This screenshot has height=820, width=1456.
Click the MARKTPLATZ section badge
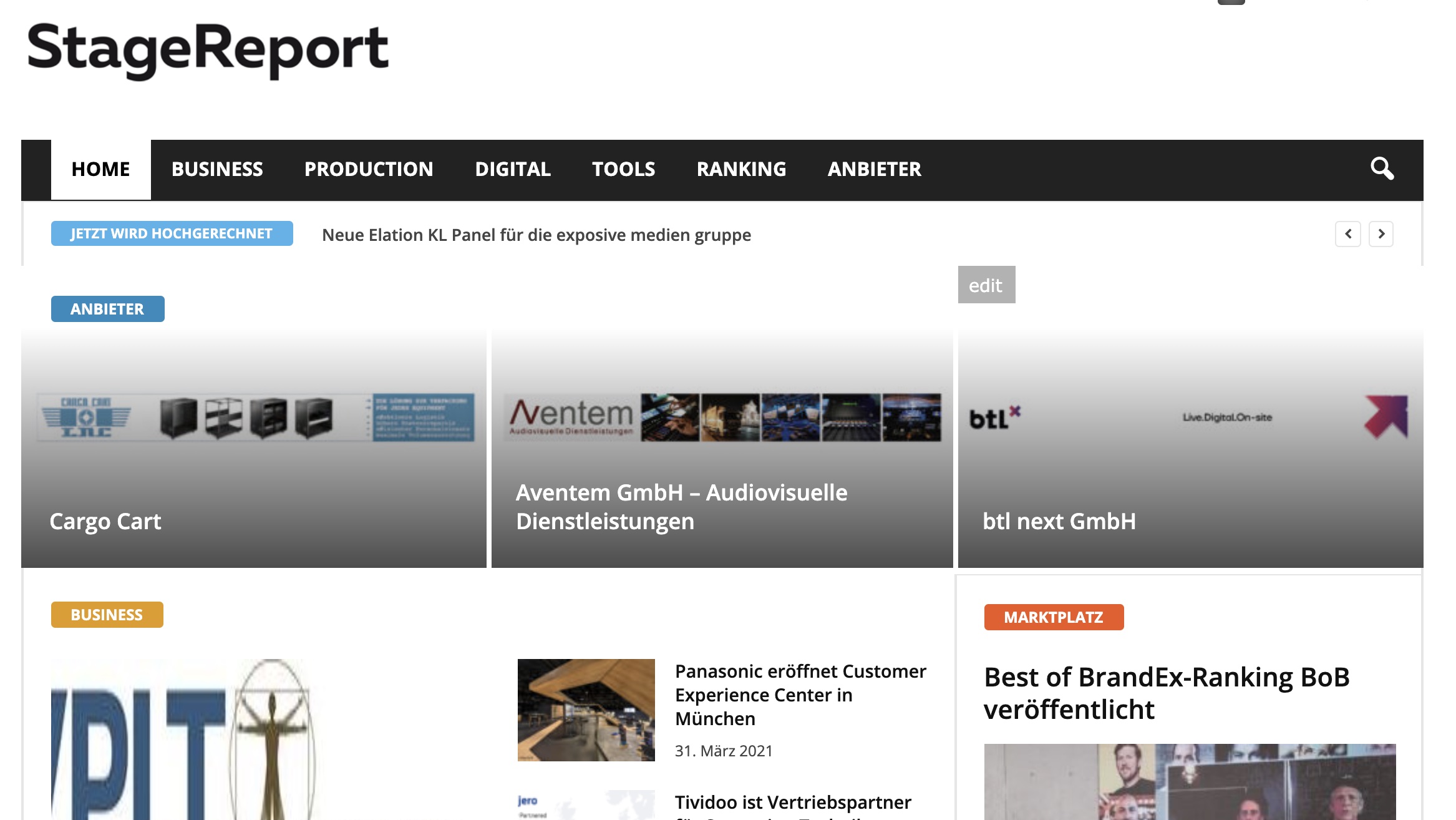click(1054, 617)
